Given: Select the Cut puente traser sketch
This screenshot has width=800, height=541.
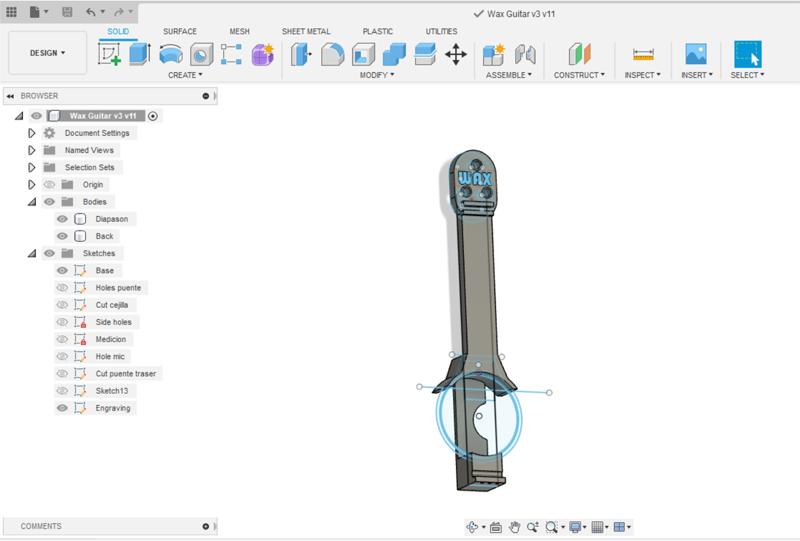Looking at the screenshot, I should click(126, 374).
